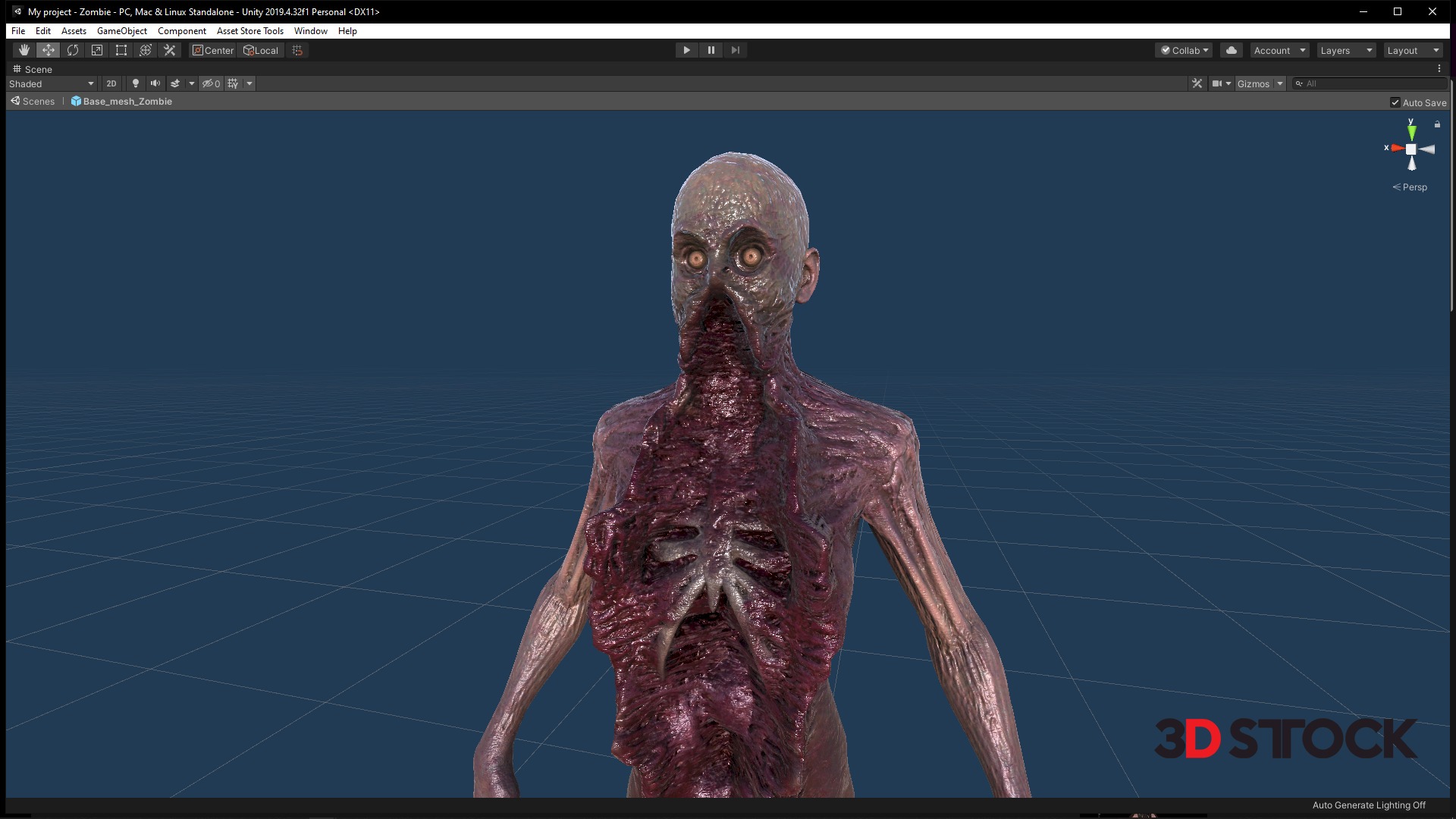Select the Scale tool
The image size is (1456, 819).
(97, 50)
